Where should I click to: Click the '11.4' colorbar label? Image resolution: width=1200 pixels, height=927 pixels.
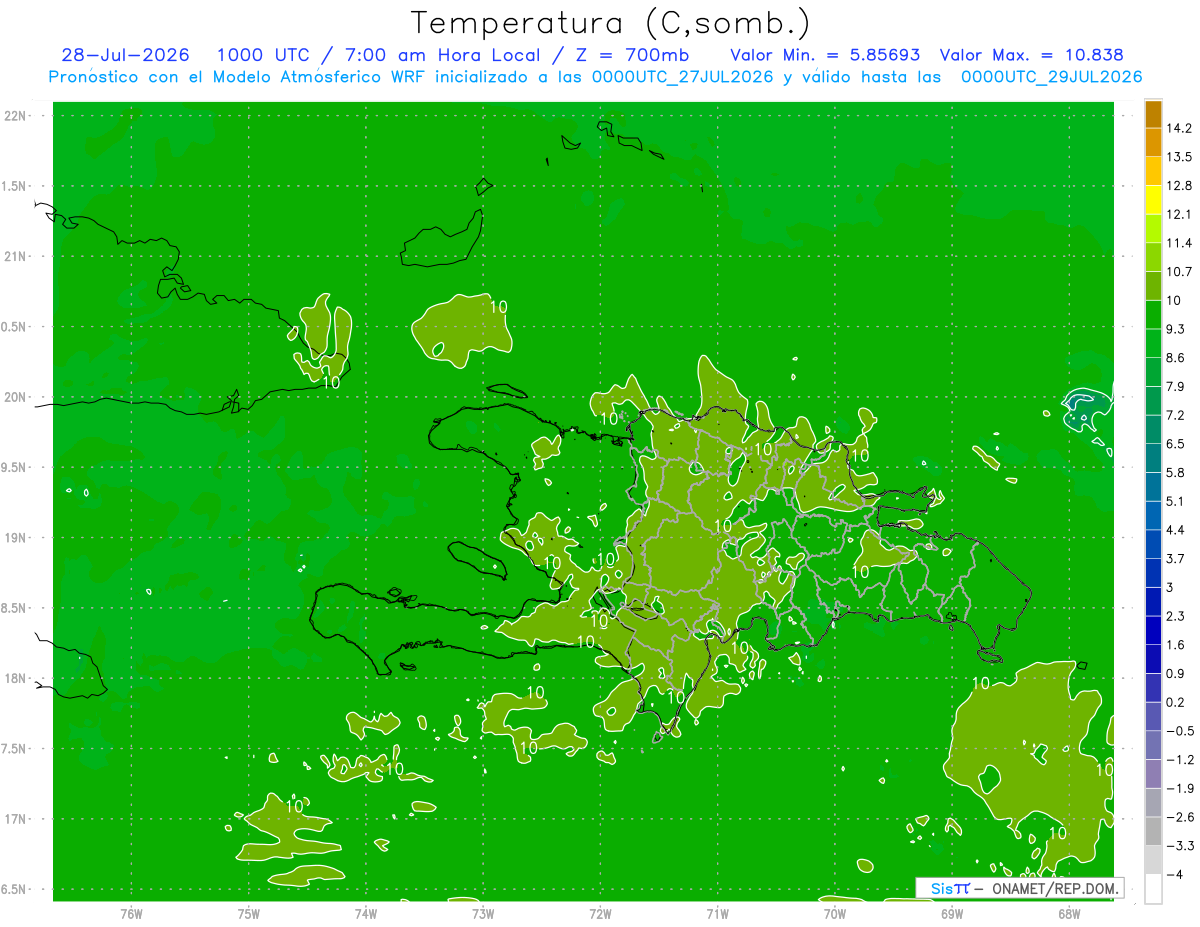(x=1180, y=243)
